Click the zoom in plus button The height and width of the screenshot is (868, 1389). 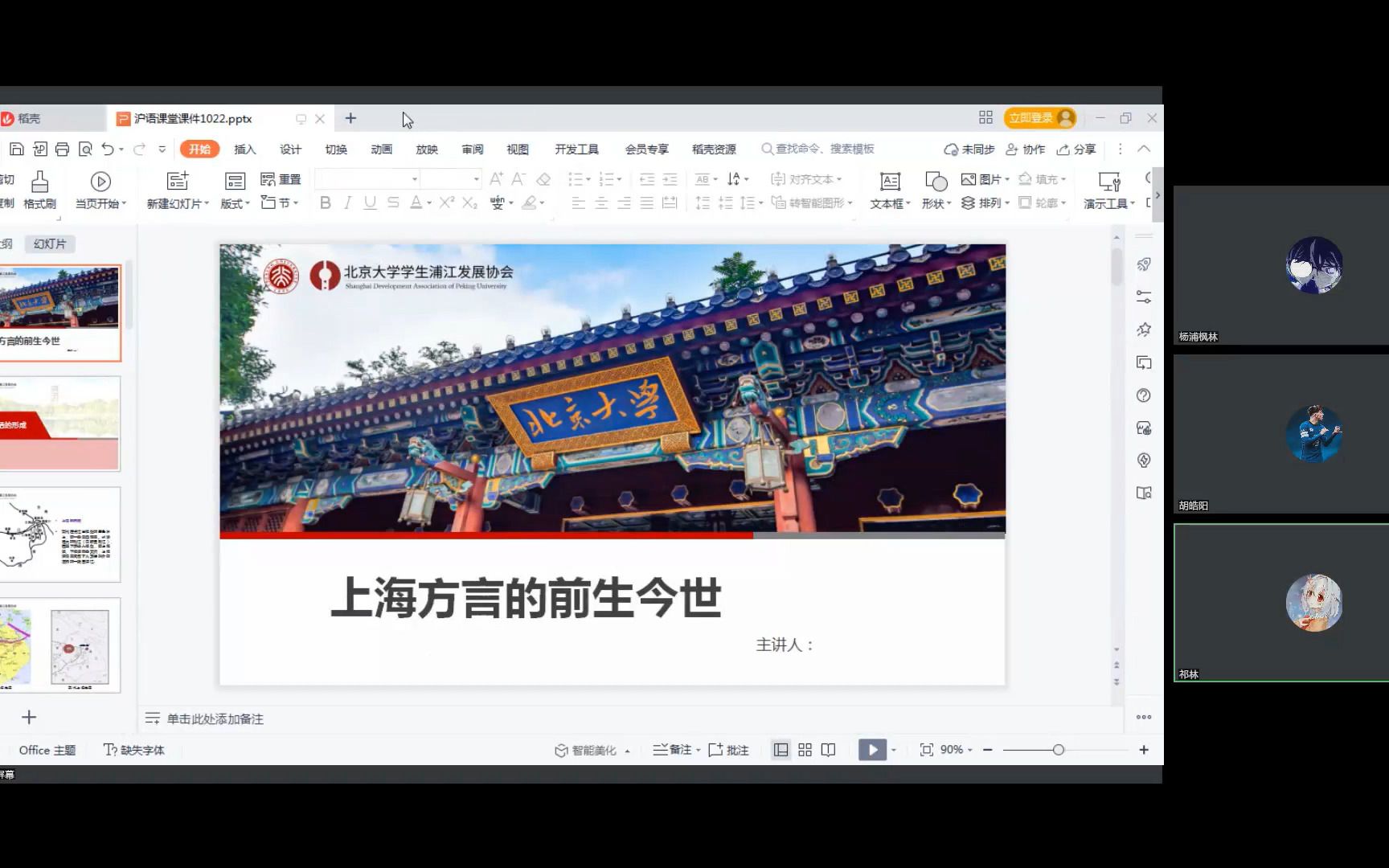pos(1144,750)
